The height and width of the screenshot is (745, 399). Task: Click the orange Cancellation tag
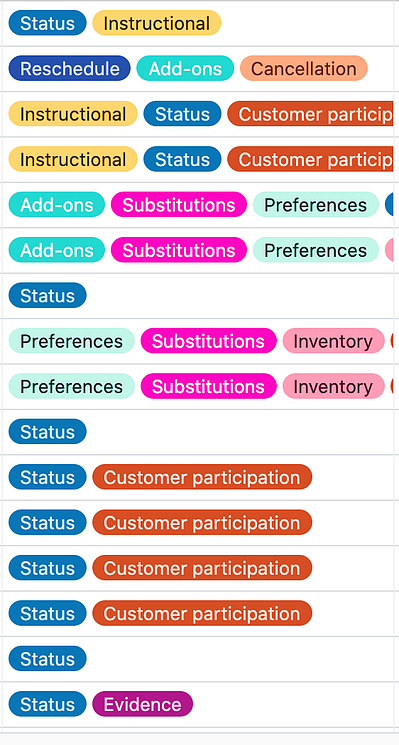[304, 68]
